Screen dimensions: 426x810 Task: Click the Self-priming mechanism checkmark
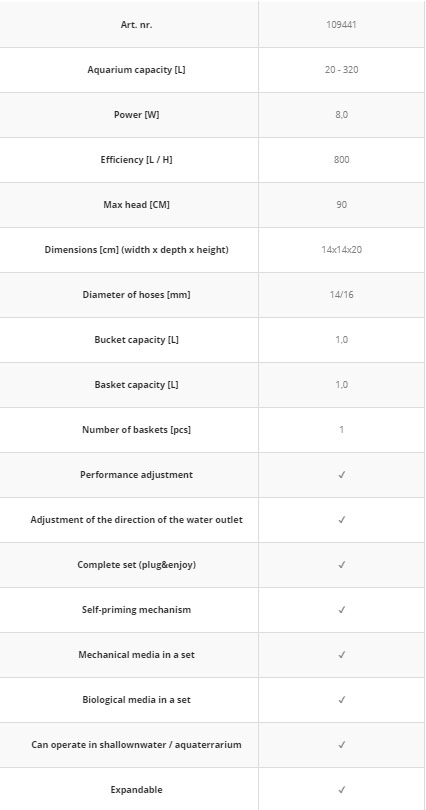tap(341, 610)
